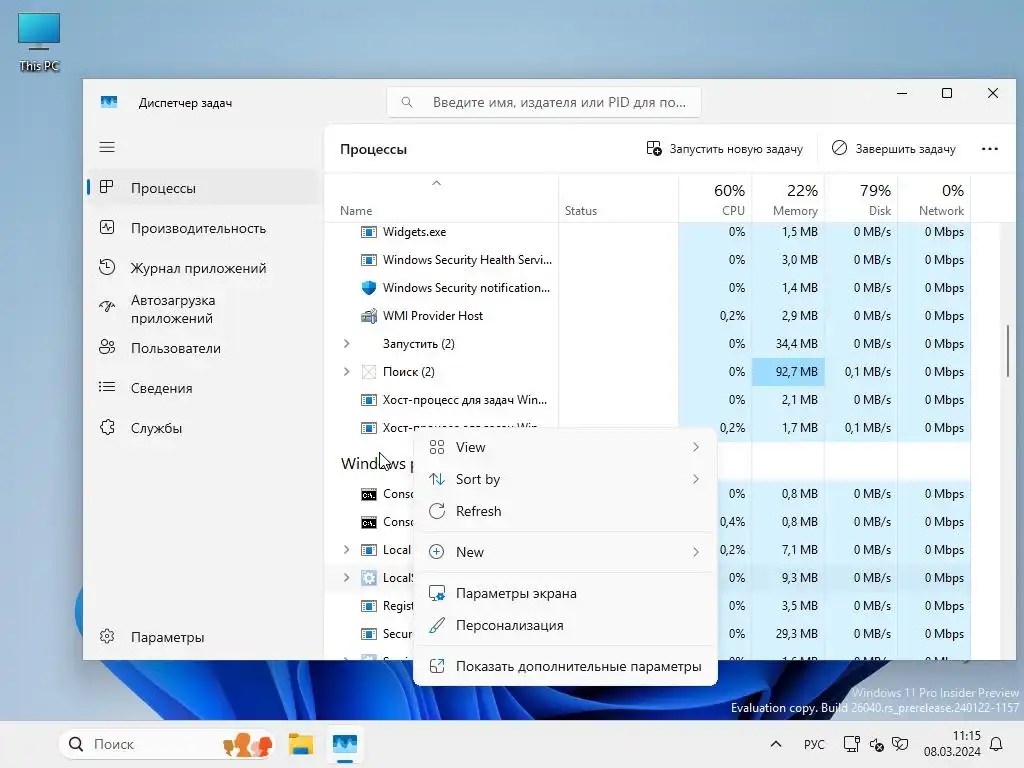Select Registry process icon
The image size is (1024, 768).
point(369,606)
